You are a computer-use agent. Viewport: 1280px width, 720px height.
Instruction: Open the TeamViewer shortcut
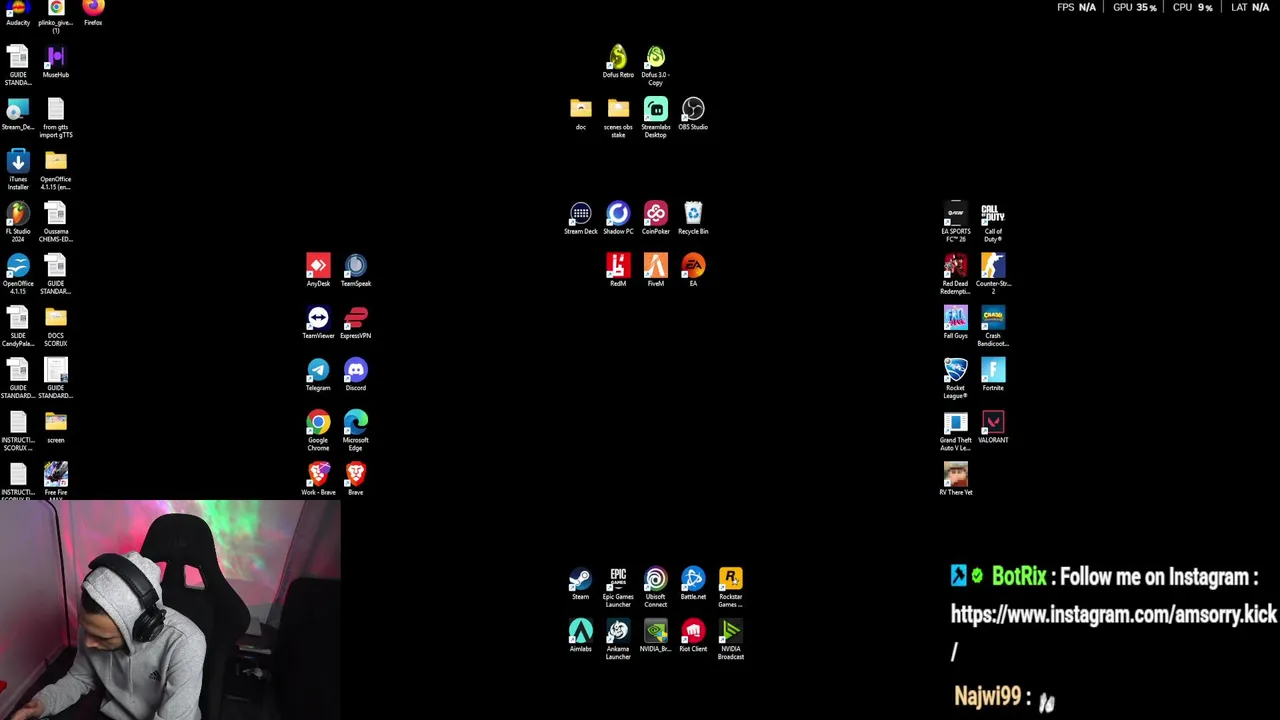(x=318, y=323)
